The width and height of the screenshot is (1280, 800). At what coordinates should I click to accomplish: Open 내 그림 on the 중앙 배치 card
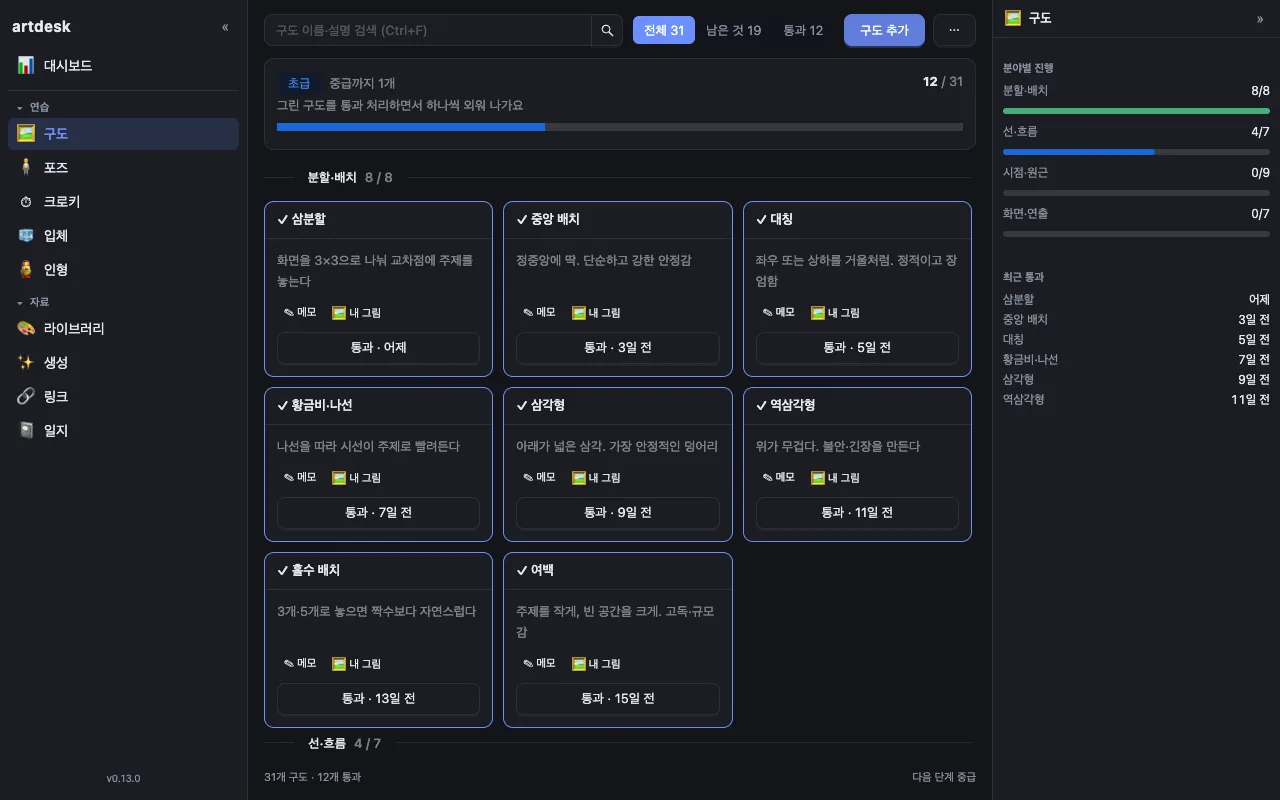596,312
